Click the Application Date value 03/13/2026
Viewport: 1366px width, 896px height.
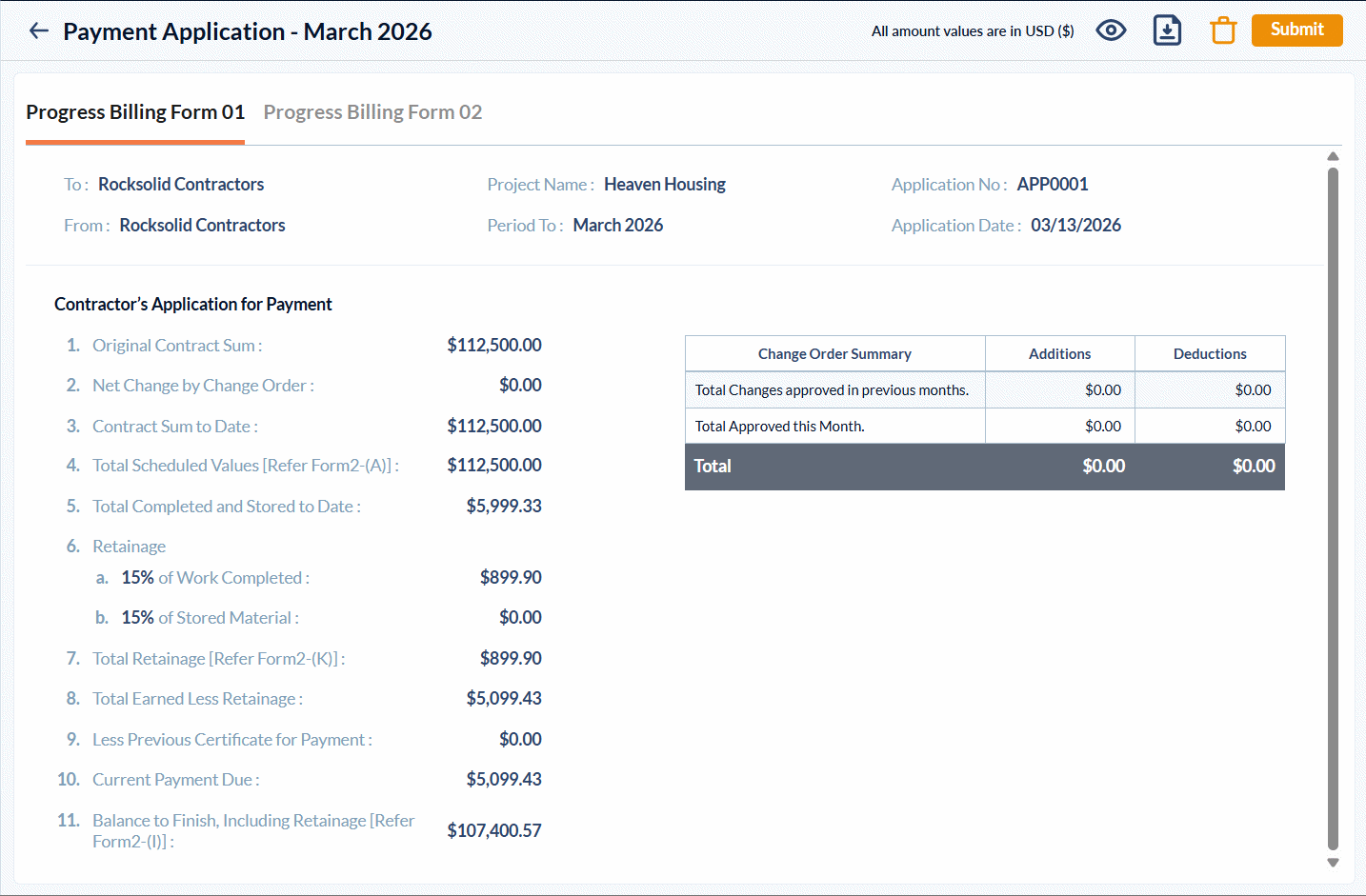(x=1075, y=226)
